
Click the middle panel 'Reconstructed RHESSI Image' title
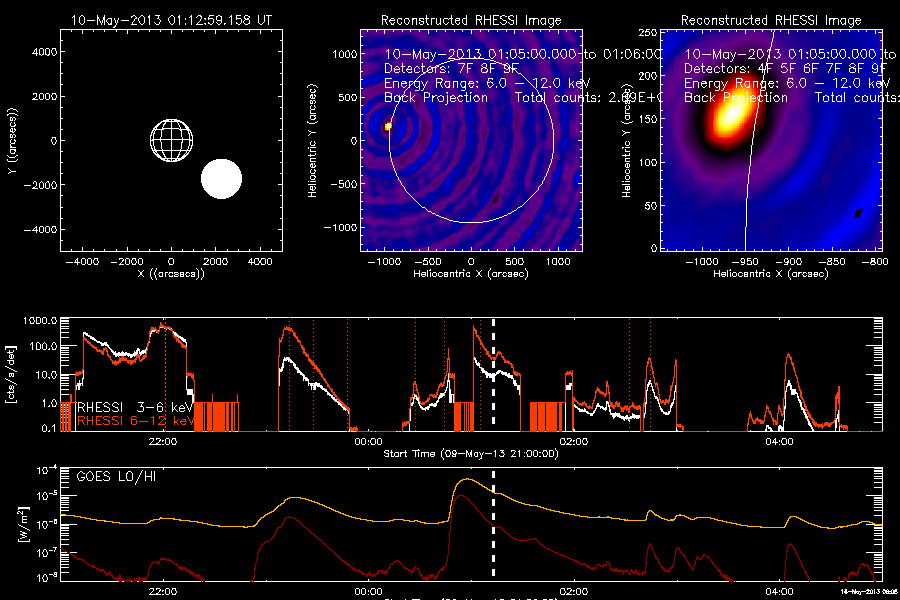471,21
